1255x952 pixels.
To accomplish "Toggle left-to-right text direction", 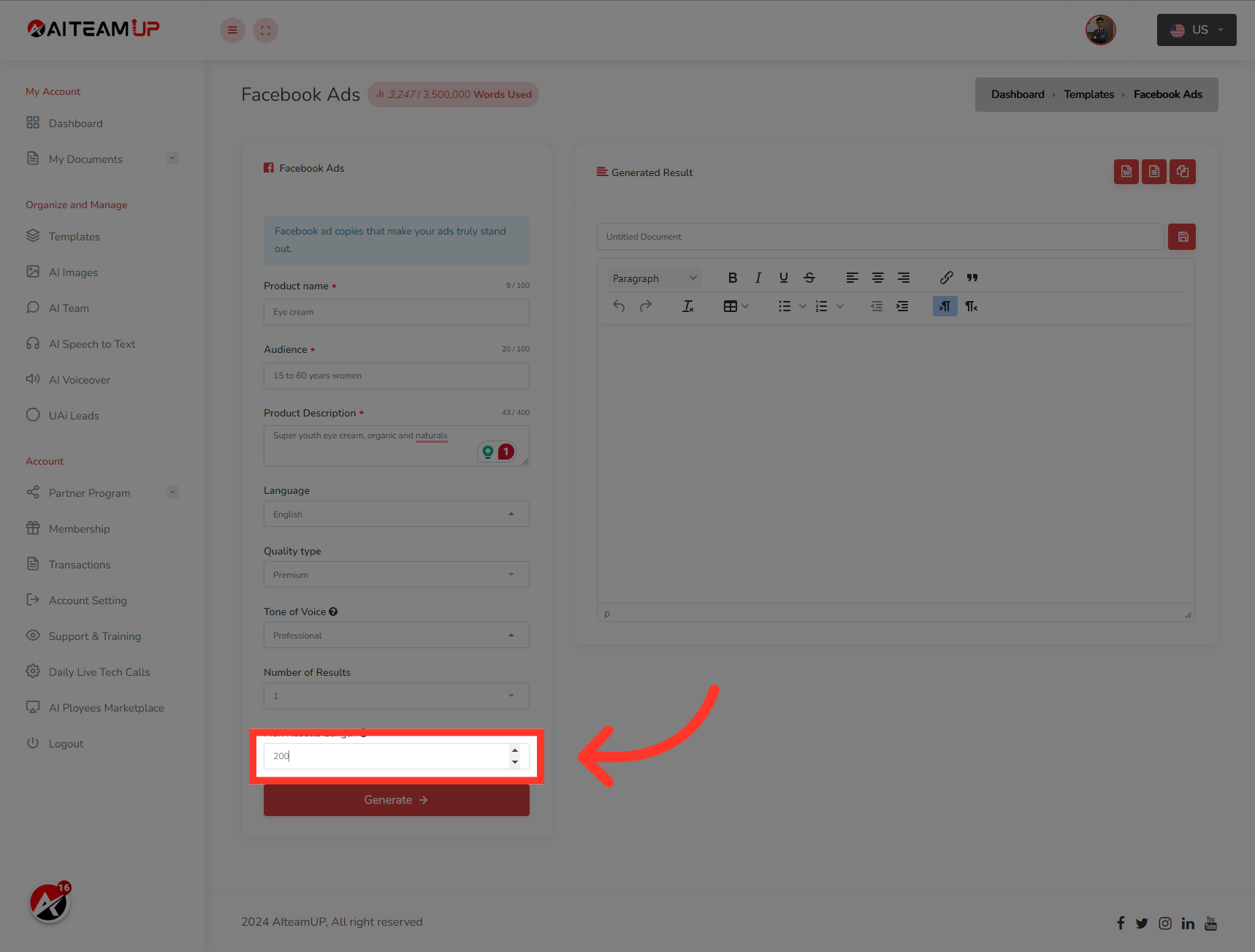I will pyautogui.click(x=945, y=306).
